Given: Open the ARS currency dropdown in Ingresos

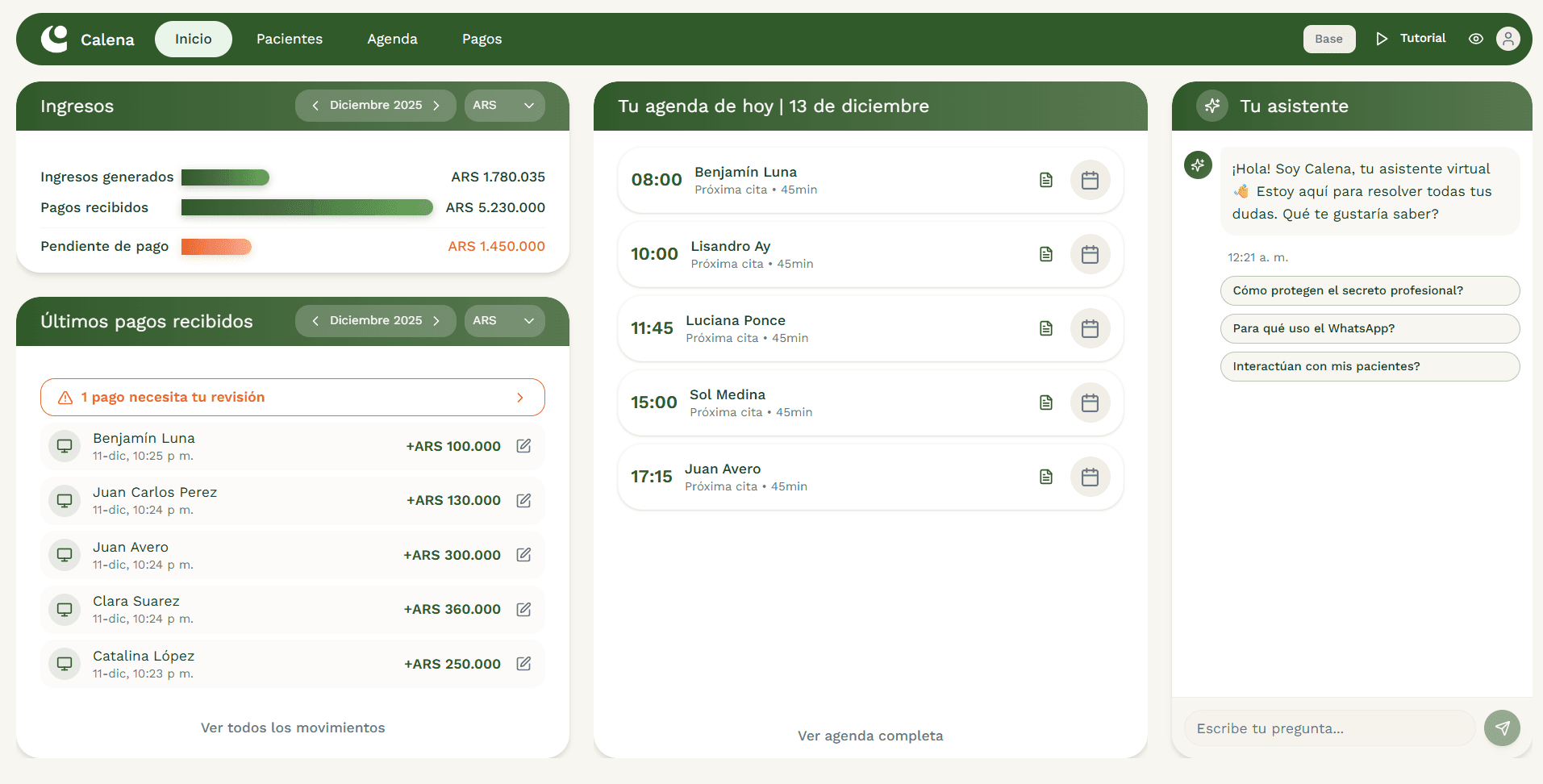Looking at the screenshot, I should [504, 105].
